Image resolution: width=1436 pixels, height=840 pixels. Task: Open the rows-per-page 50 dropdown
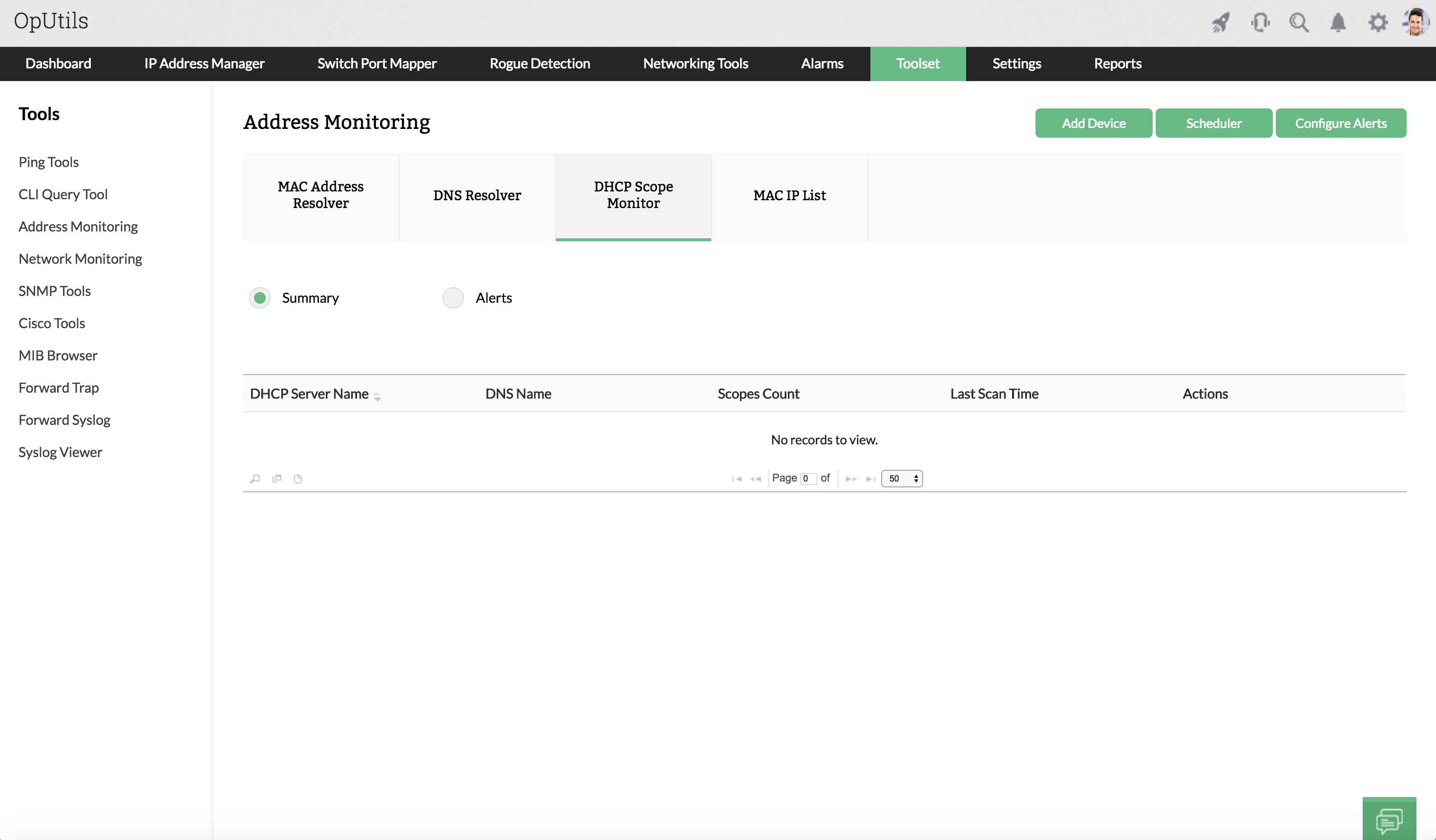point(902,478)
